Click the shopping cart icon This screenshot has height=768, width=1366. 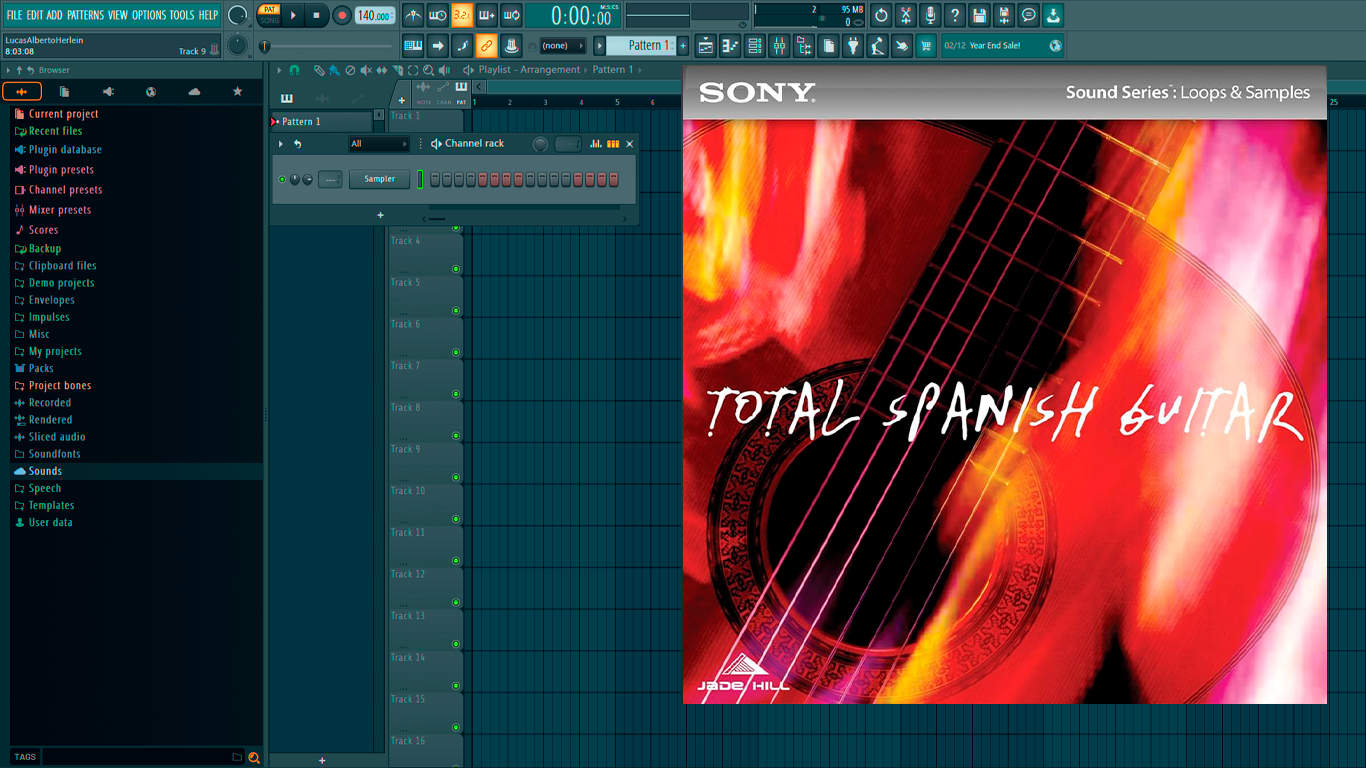[926, 46]
